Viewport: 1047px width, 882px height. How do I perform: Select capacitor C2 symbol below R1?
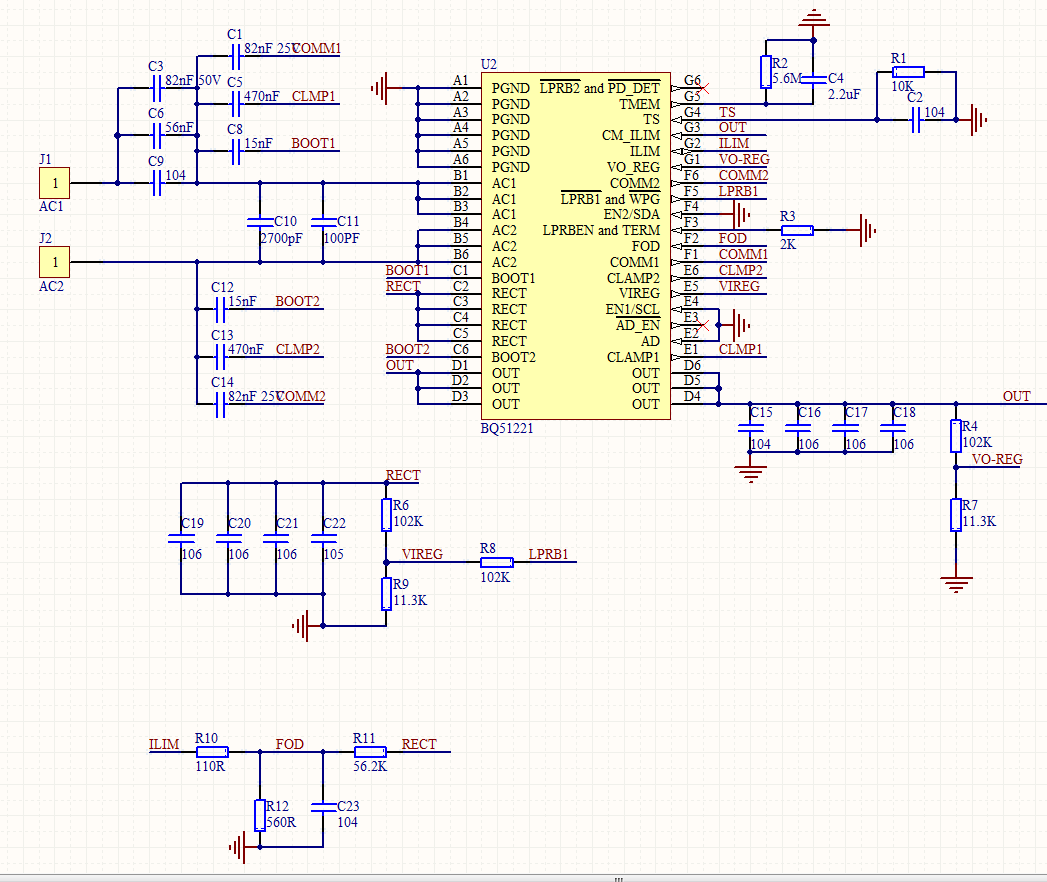916,120
